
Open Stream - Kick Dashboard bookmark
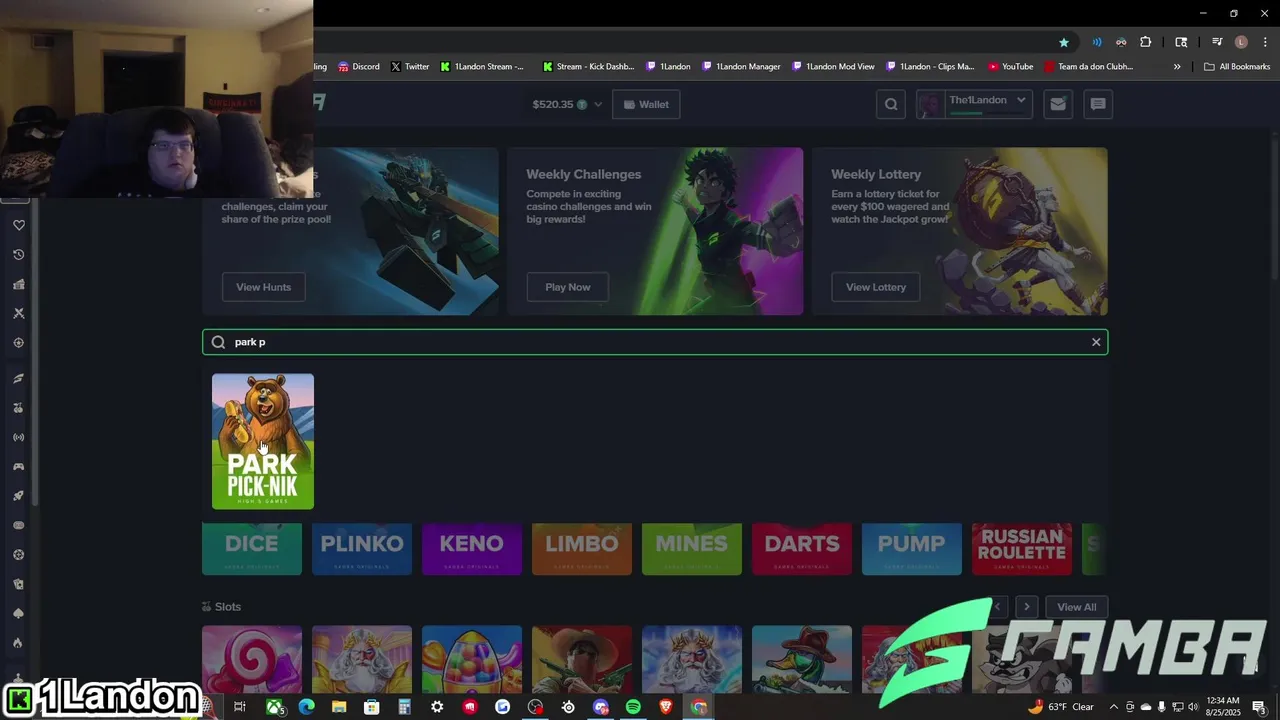588,67
